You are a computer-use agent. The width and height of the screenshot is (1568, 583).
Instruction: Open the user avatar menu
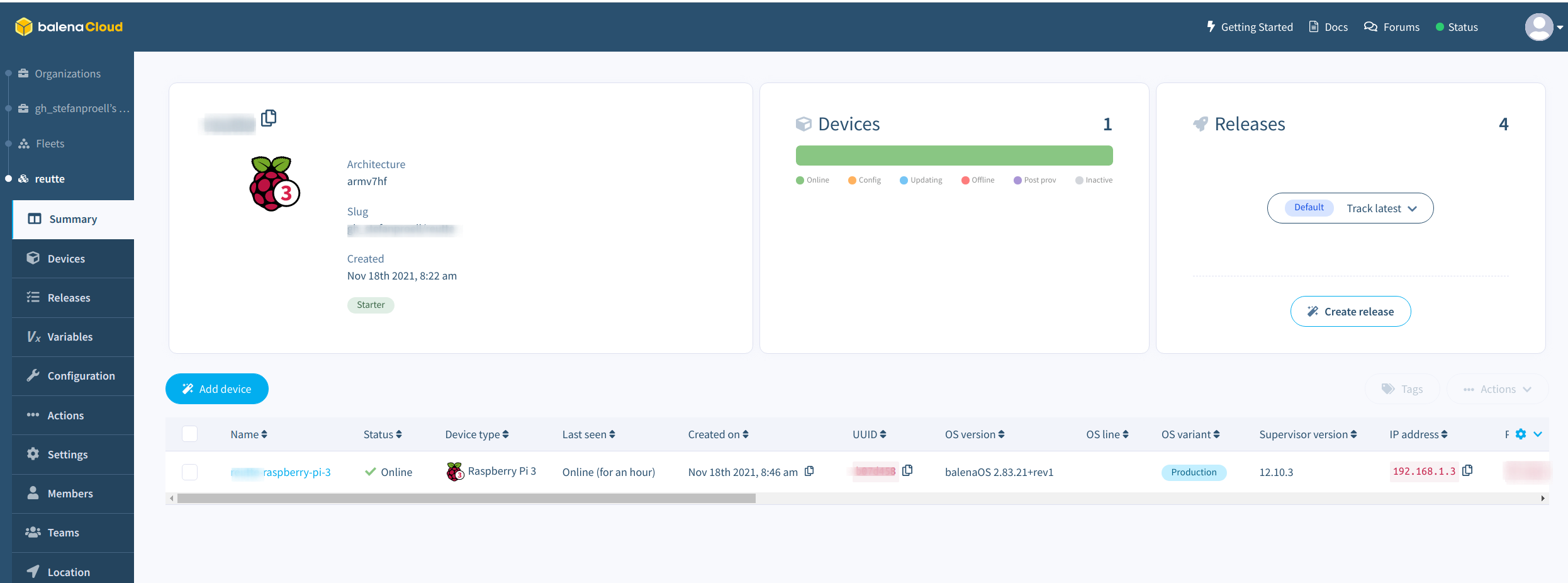(1544, 27)
